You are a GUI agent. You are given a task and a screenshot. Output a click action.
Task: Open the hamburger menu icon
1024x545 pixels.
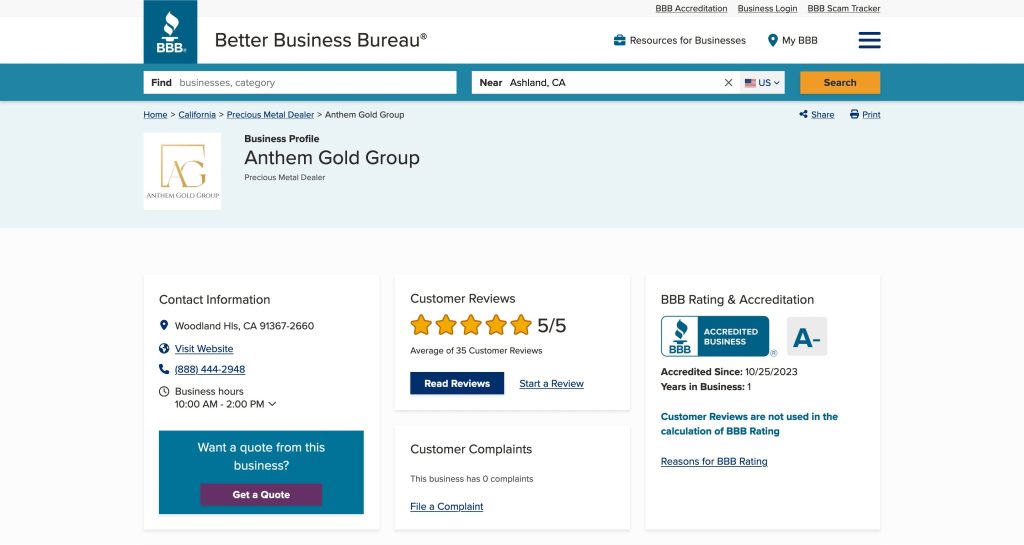click(869, 40)
